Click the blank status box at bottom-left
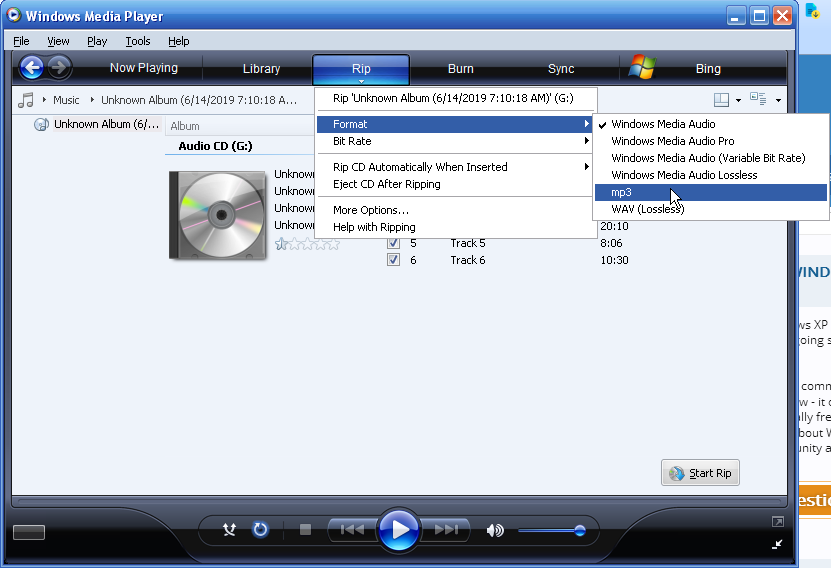The image size is (831, 568). pyautogui.click(x=29, y=532)
